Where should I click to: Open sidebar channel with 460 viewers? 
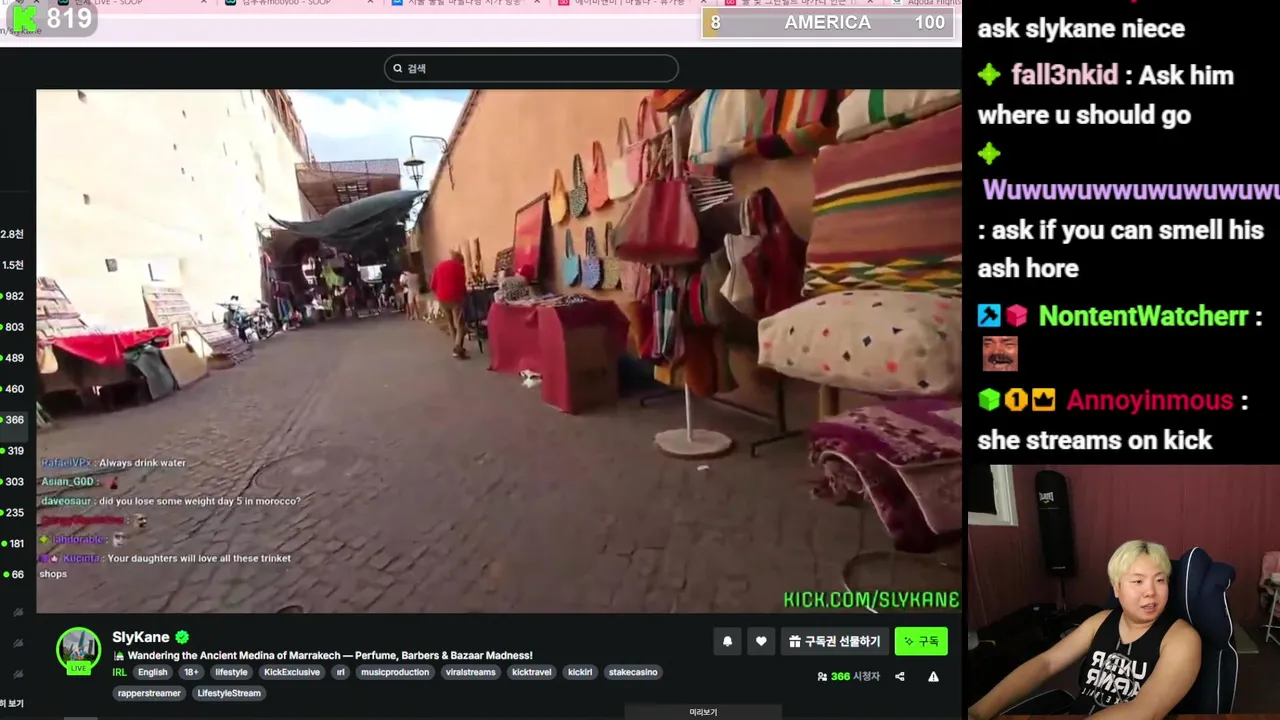pyautogui.click(x=14, y=389)
